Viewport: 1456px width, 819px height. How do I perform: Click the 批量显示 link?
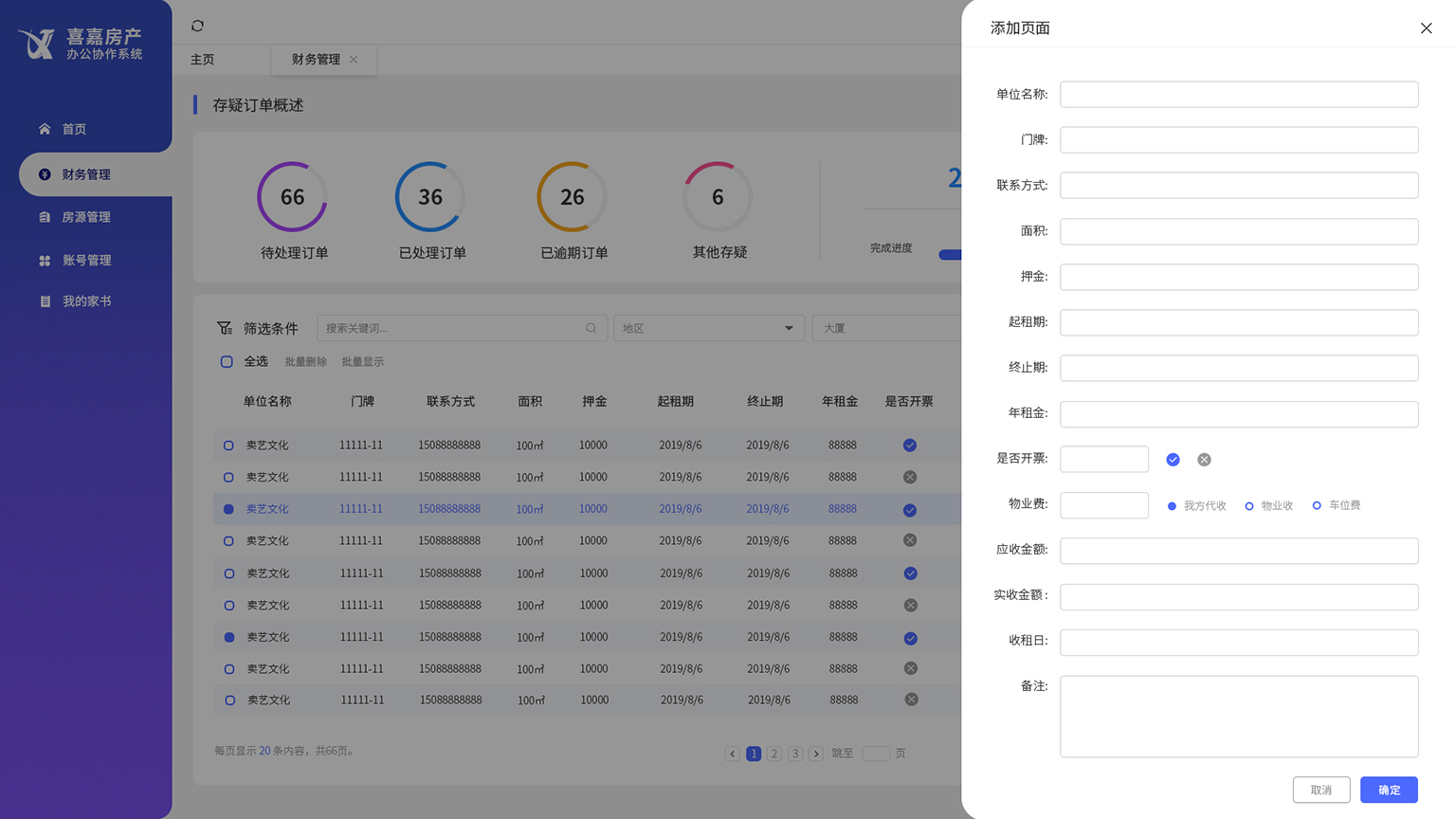click(x=362, y=362)
